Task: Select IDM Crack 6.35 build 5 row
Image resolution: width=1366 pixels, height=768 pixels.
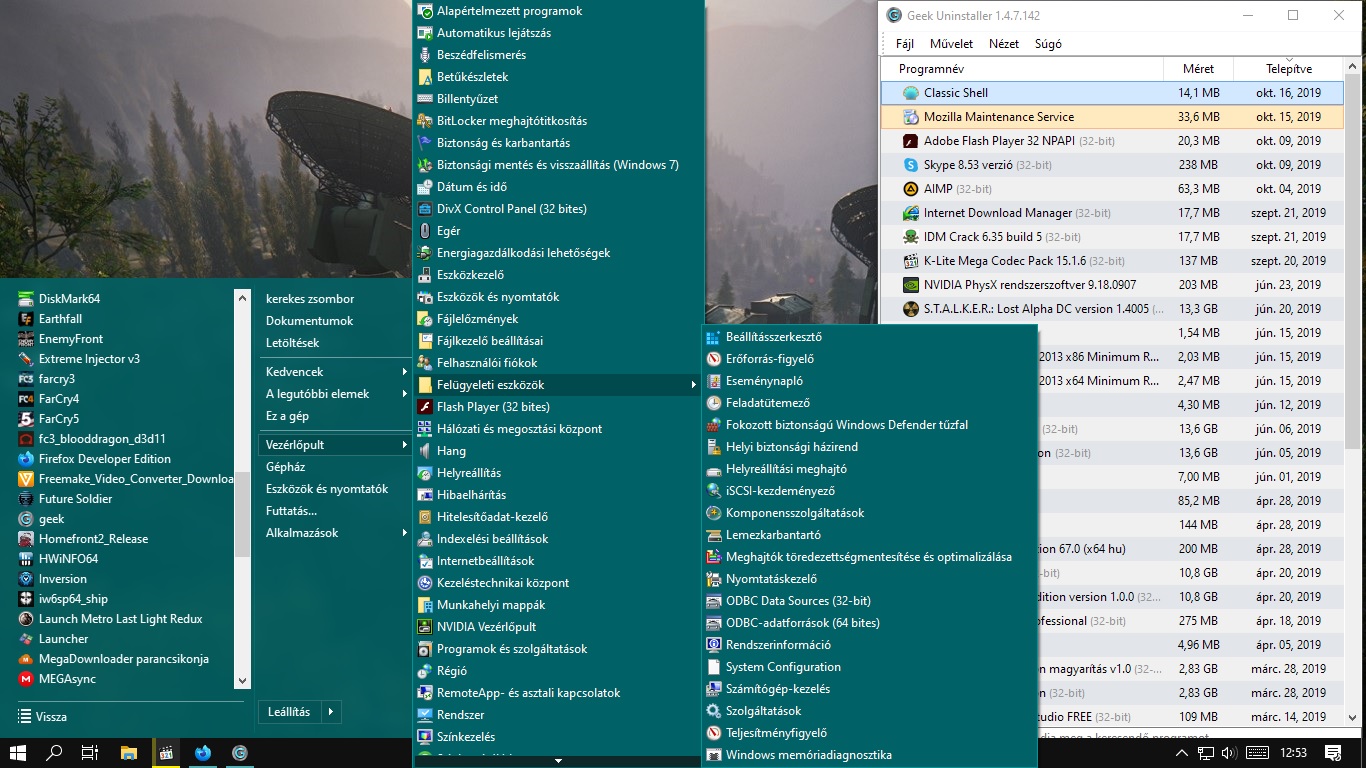Action: (1113, 237)
